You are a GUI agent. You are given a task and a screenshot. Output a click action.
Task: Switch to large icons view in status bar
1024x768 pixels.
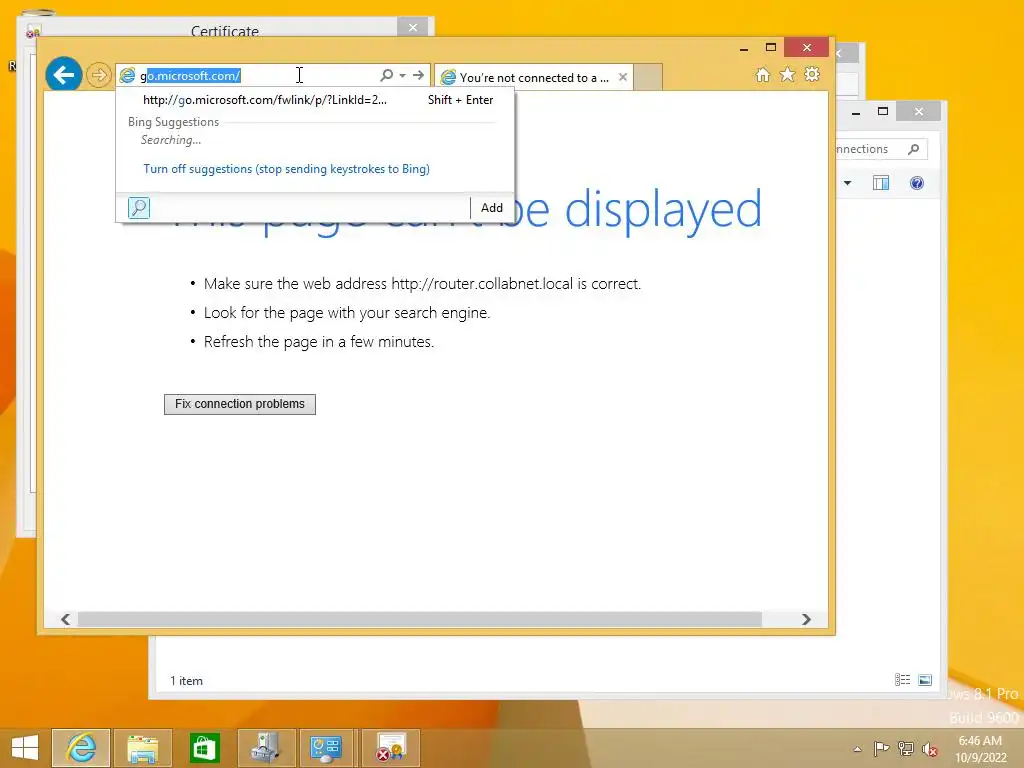click(x=925, y=680)
